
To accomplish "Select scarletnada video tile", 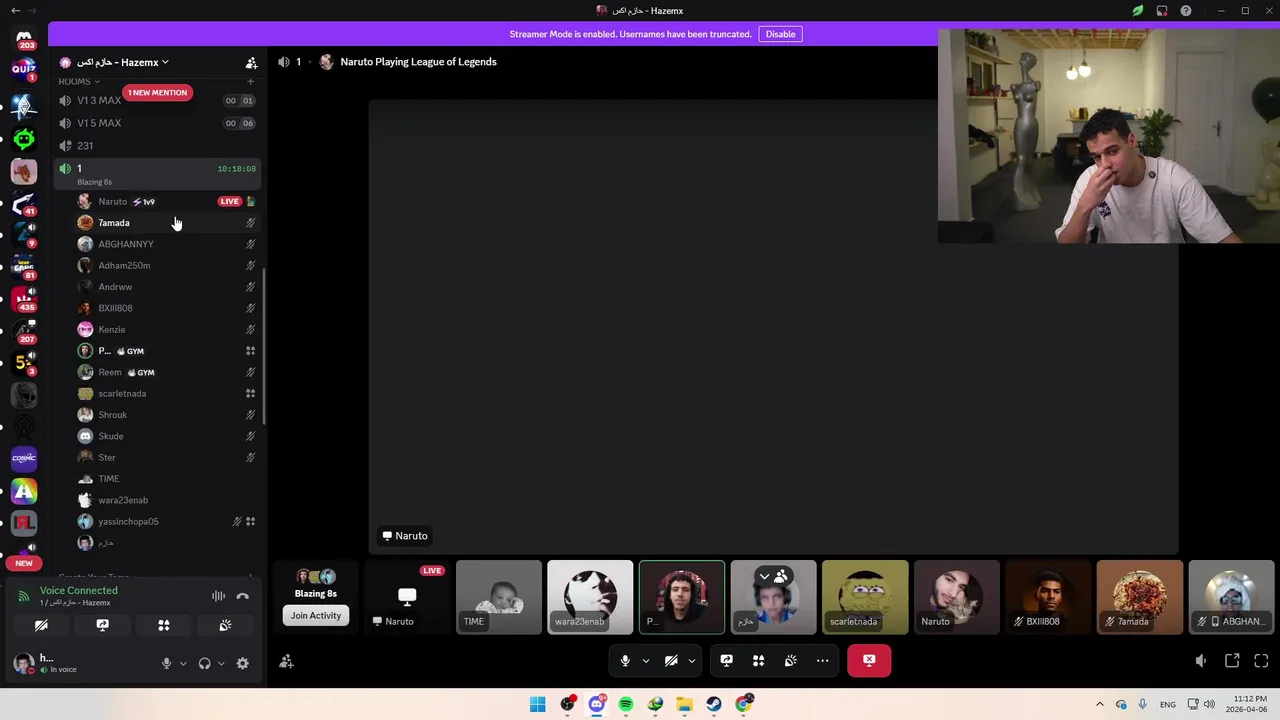I will 865,597.
